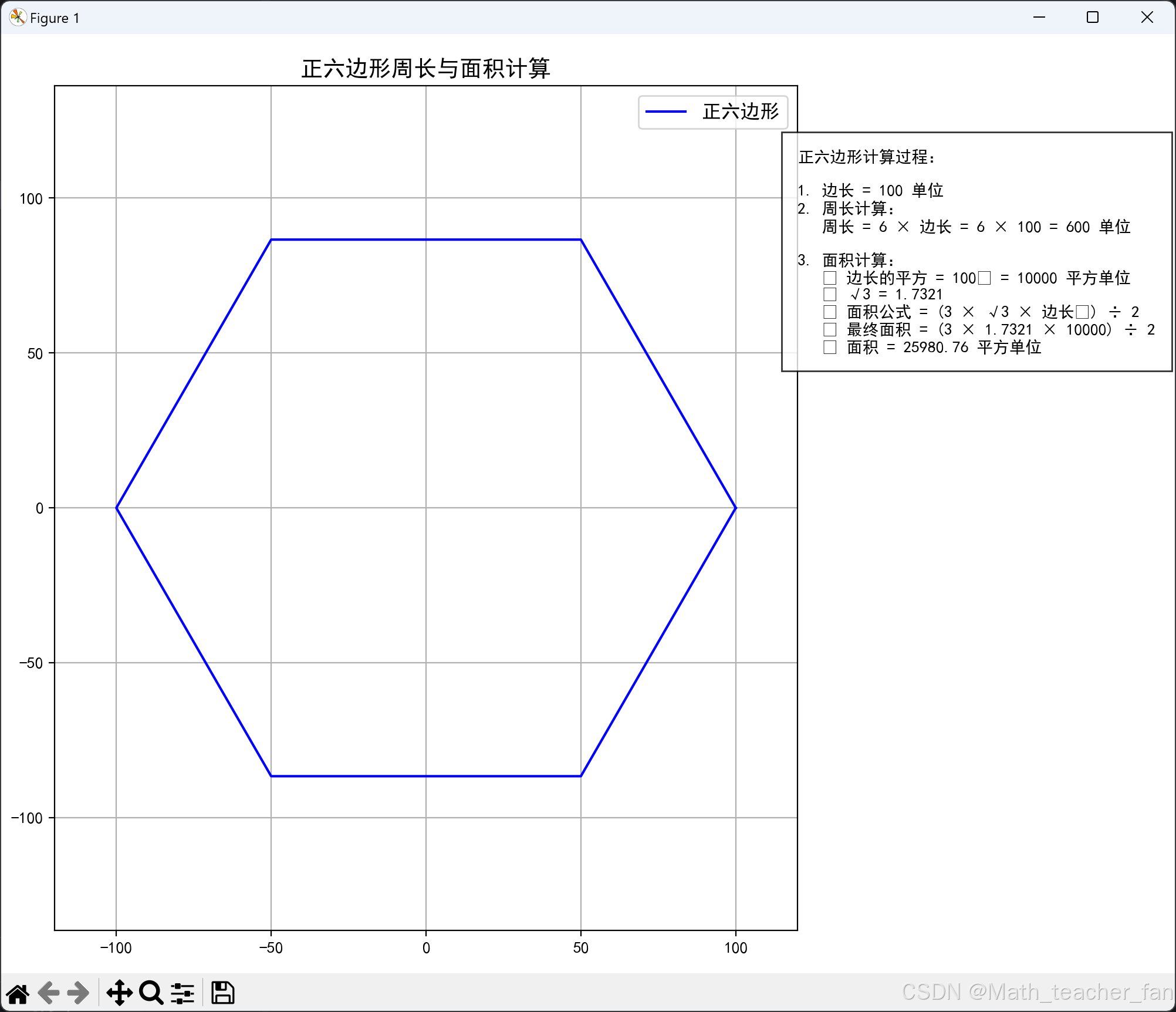Image resolution: width=1176 pixels, height=1012 pixels.
Task: Click the line '周长 = 6 × 边长 = 6 × 100 = 600 单位'
Action: [x=976, y=227]
